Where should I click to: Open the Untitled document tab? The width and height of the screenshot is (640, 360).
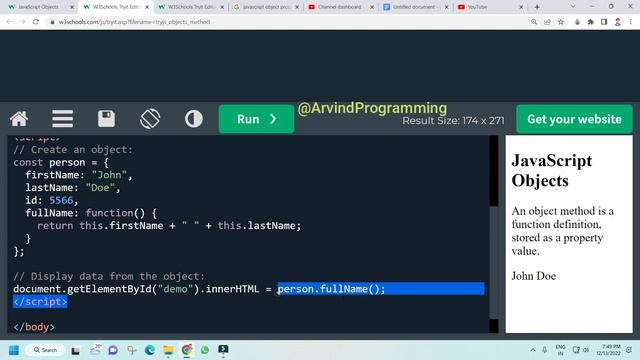[414, 7]
